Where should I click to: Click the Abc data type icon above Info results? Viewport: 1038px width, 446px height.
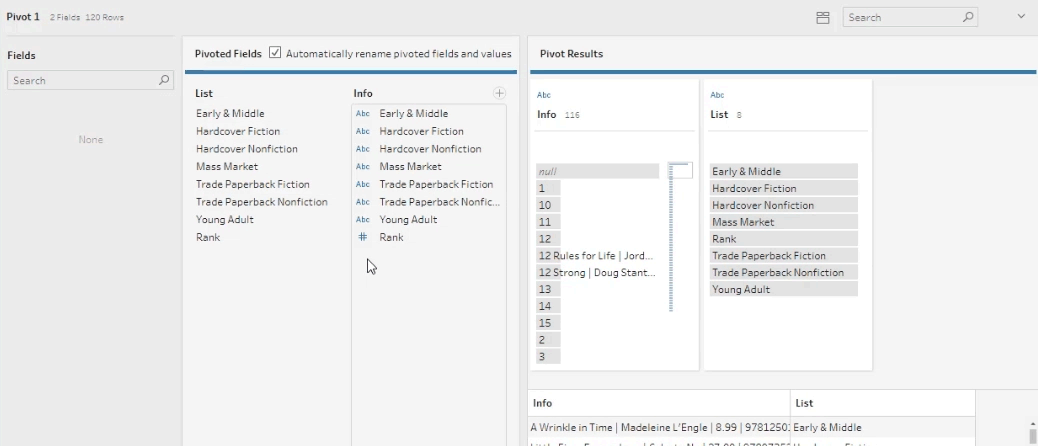(544, 95)
